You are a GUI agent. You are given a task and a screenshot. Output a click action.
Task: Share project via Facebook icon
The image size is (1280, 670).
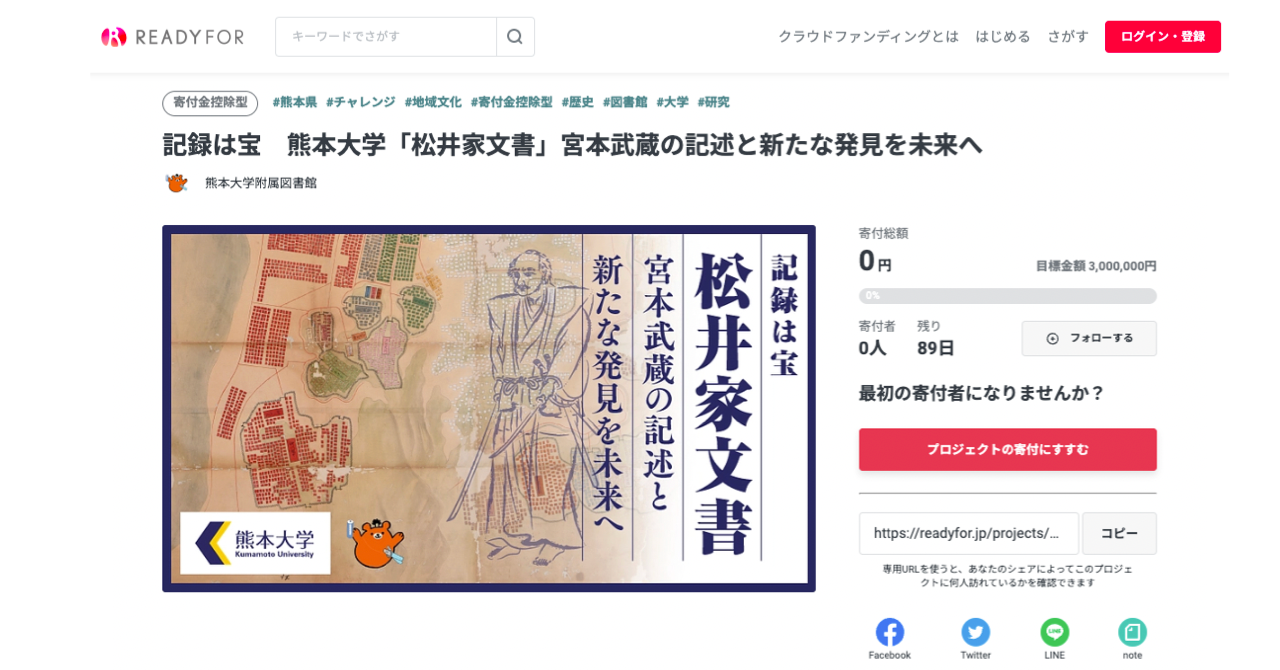[x=890, y=632]
